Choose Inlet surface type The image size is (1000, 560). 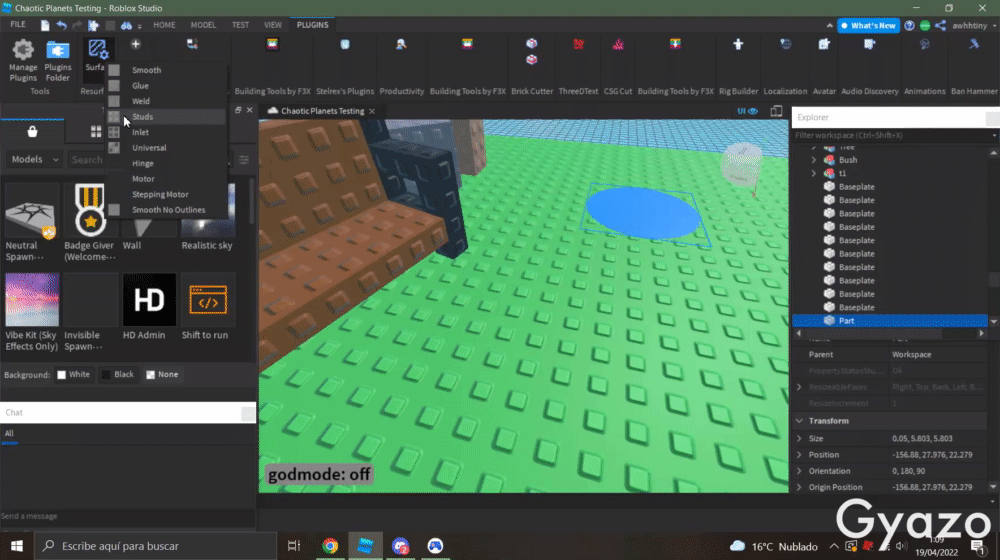pyautogui.click(x=166, y=132)
